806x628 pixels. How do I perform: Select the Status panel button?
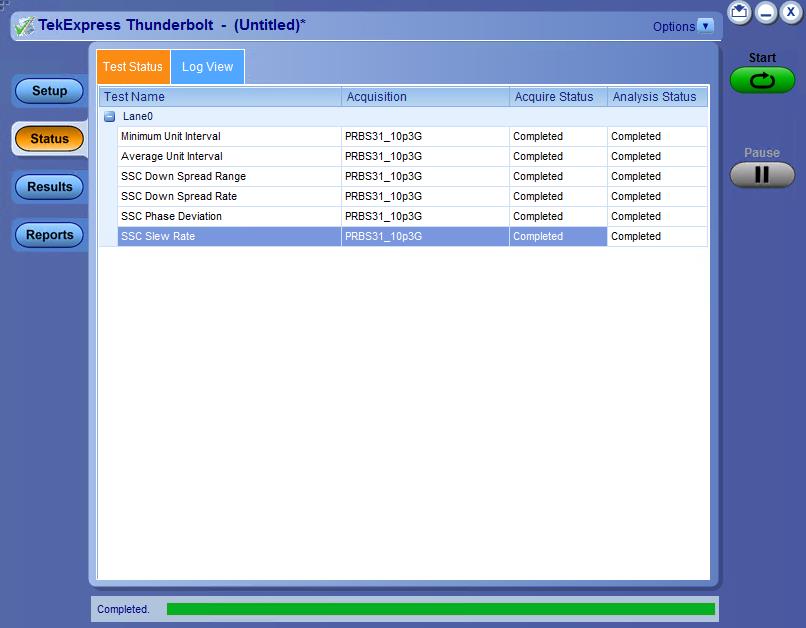pos(49,139)
